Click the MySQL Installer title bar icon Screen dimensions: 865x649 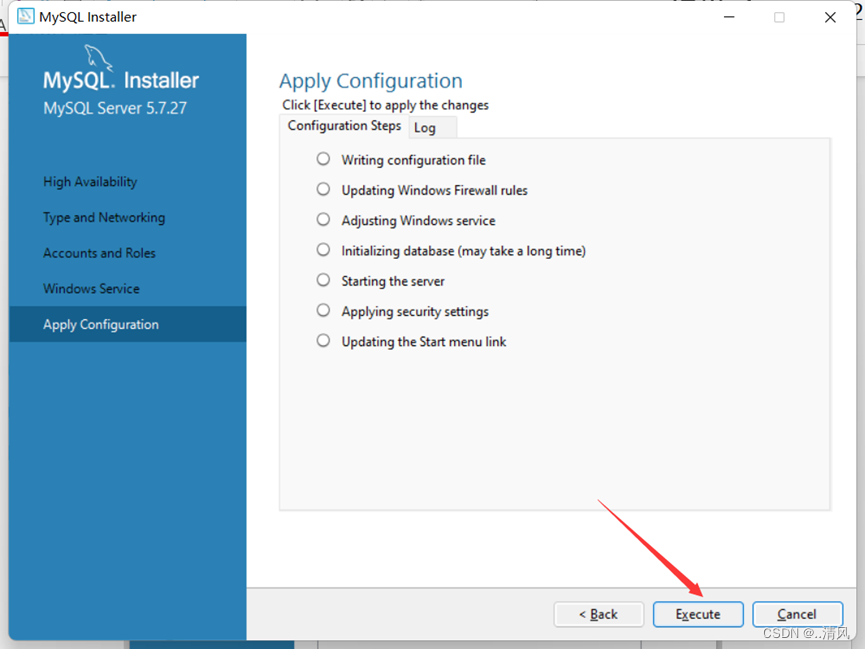[x=25, y=16]
